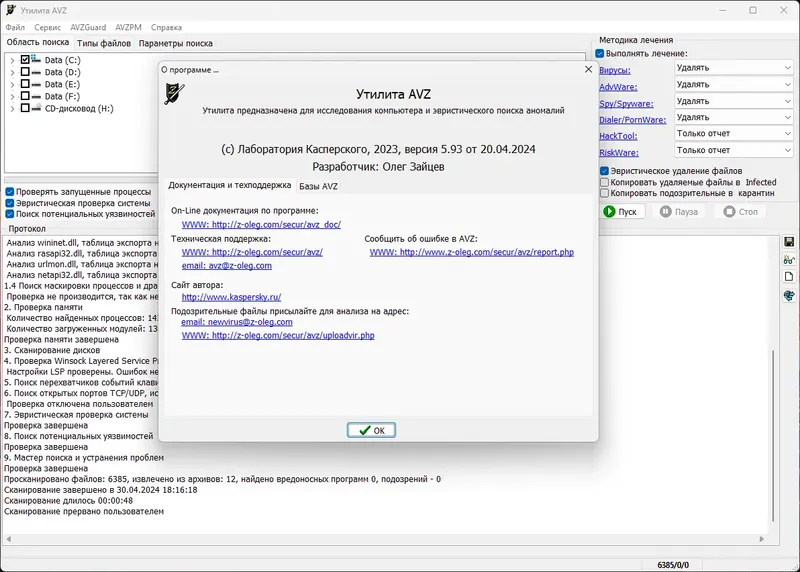
Task: Open the z-oleg.com/secur/avz/ support link
Action: [x=252, y=252]
